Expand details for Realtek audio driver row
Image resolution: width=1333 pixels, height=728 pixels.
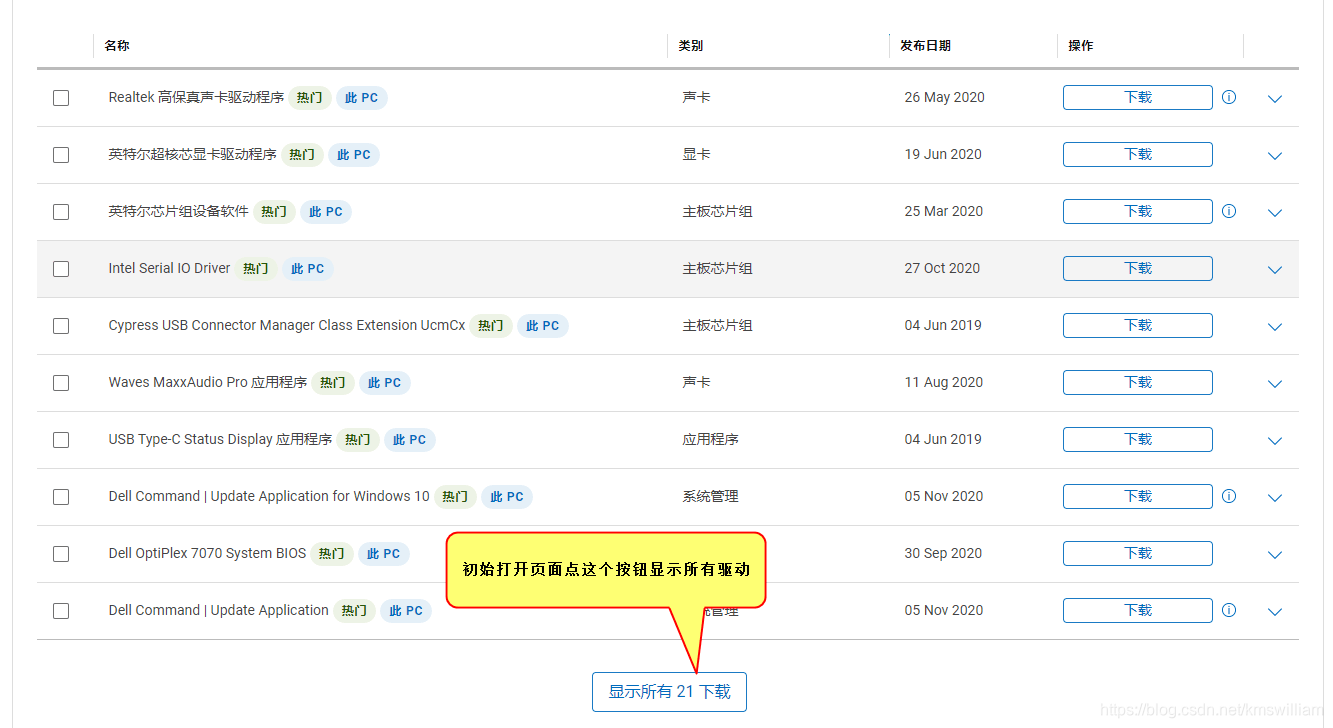[x=1274, y=99]
